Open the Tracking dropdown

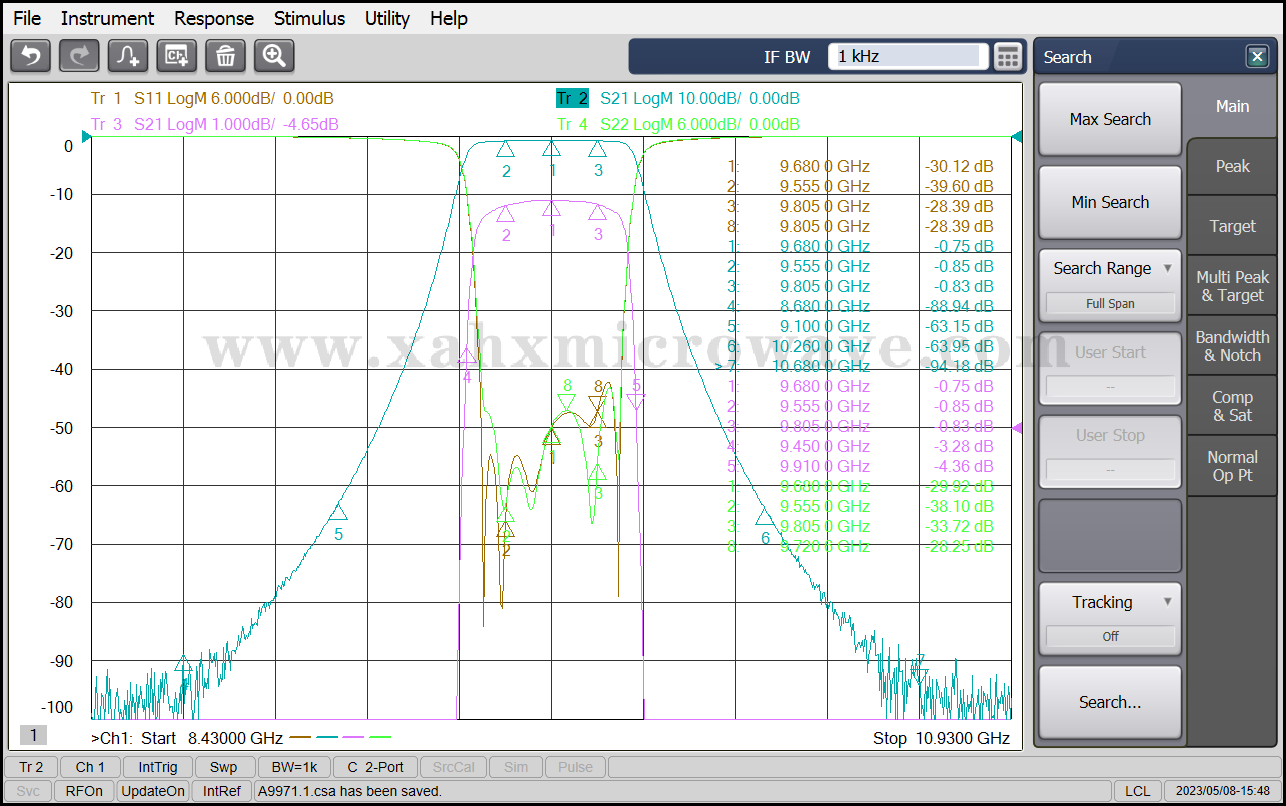pos(1110,619)
